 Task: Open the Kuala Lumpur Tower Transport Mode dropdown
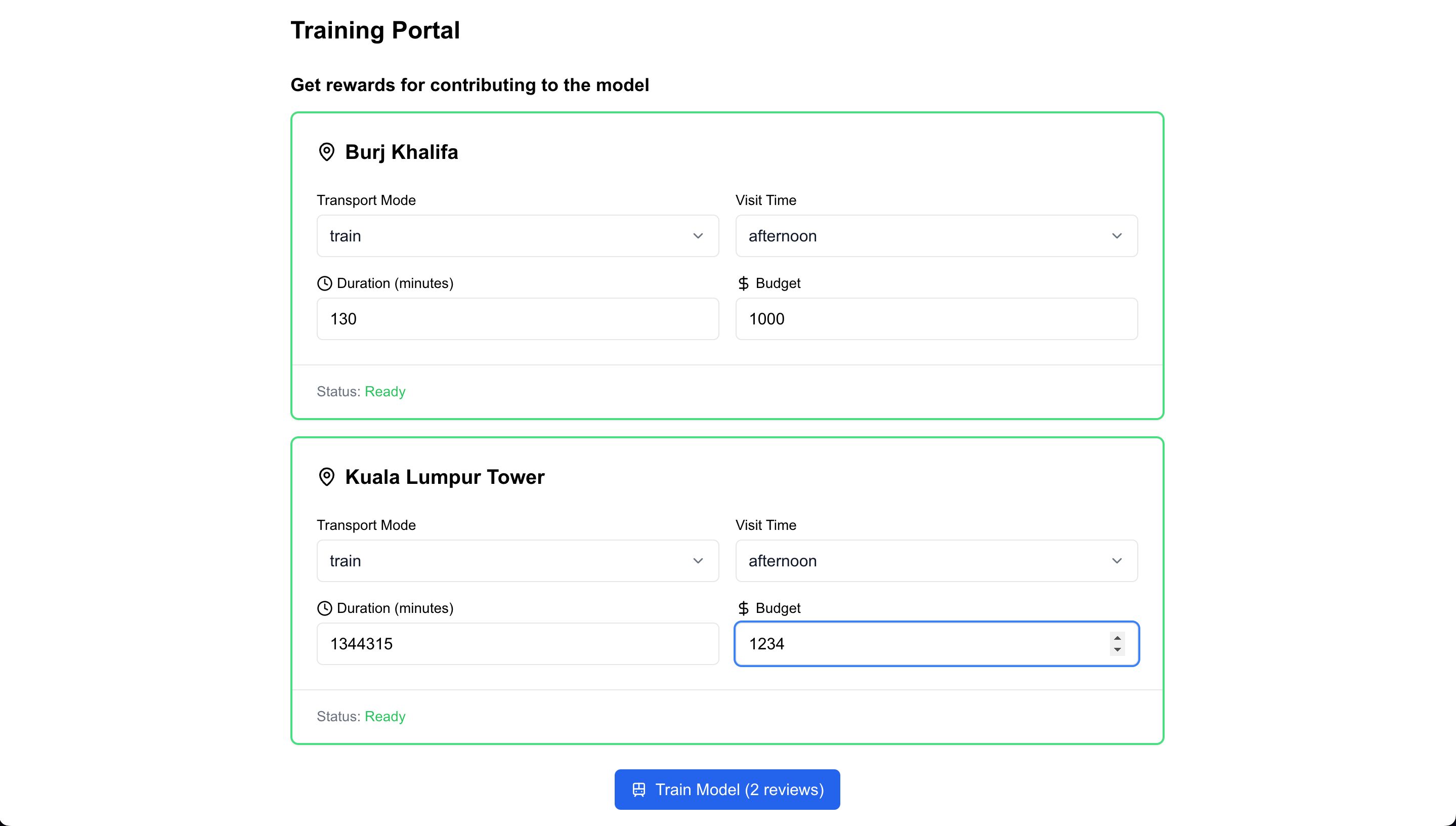coord(518,561)
